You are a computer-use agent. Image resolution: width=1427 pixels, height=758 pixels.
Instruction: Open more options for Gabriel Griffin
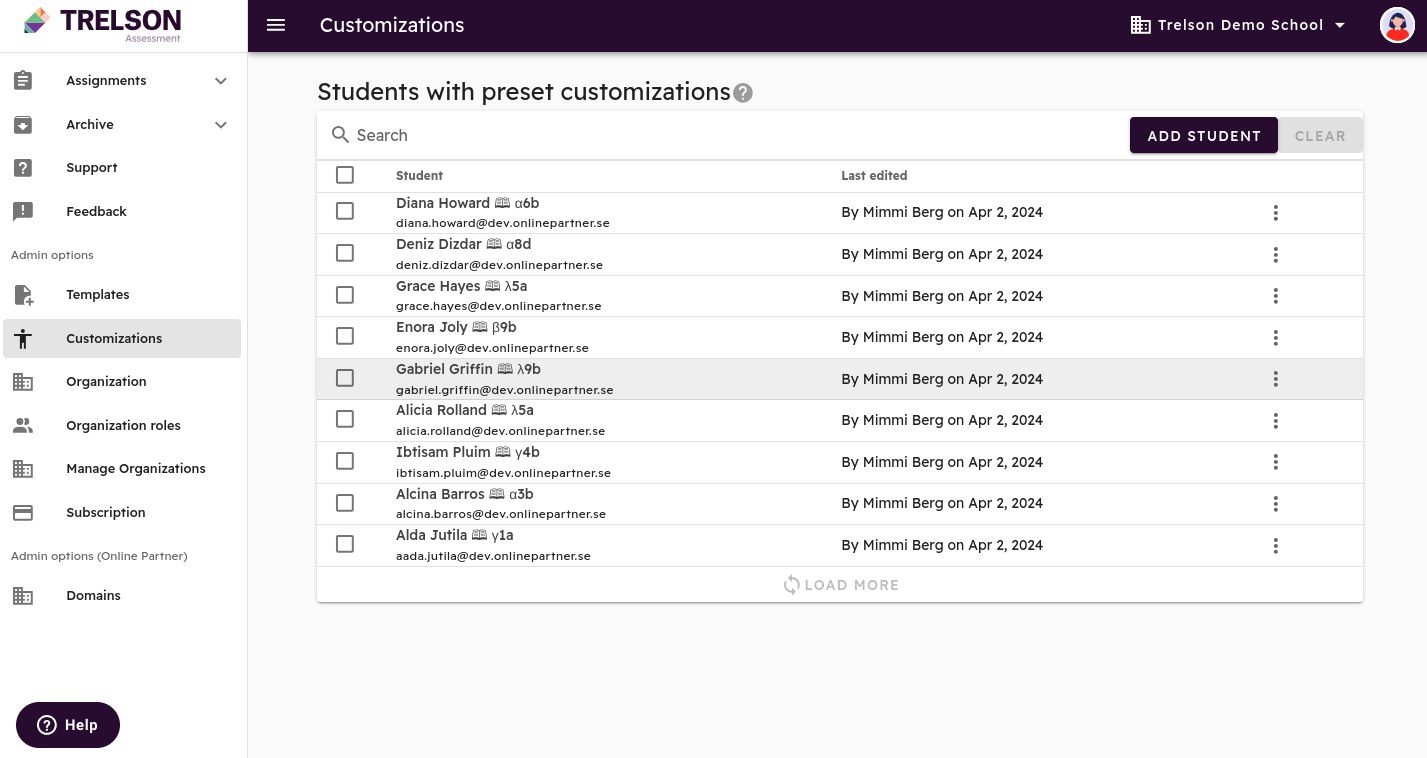(x=1275, y=379)
